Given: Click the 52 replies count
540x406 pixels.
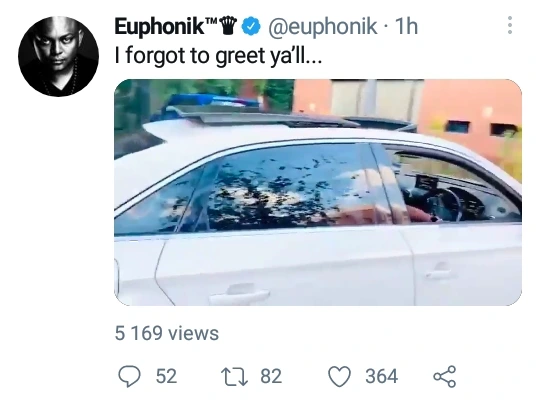Looking at the screenshot, I should 166,376.
